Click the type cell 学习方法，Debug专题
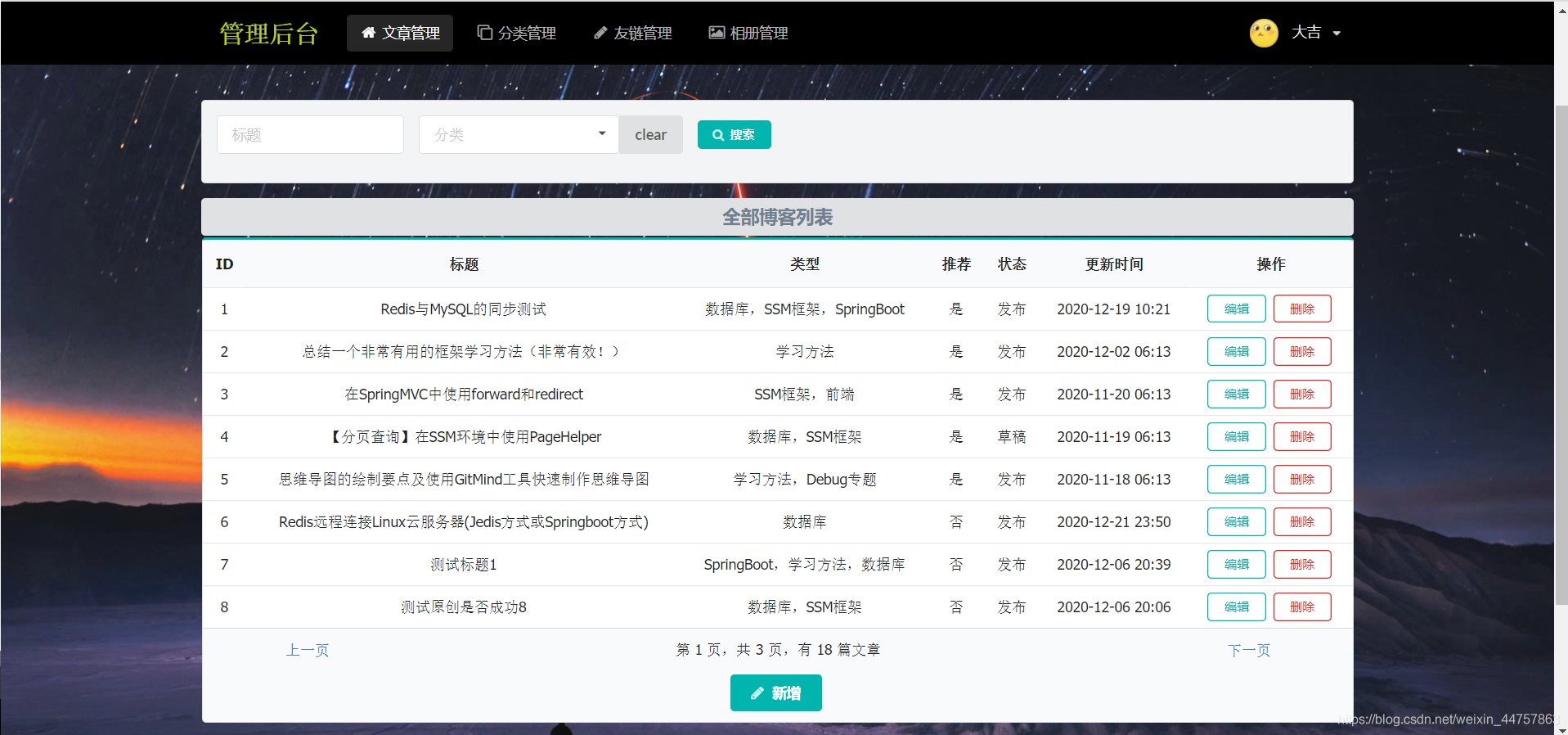 [805, 479]
